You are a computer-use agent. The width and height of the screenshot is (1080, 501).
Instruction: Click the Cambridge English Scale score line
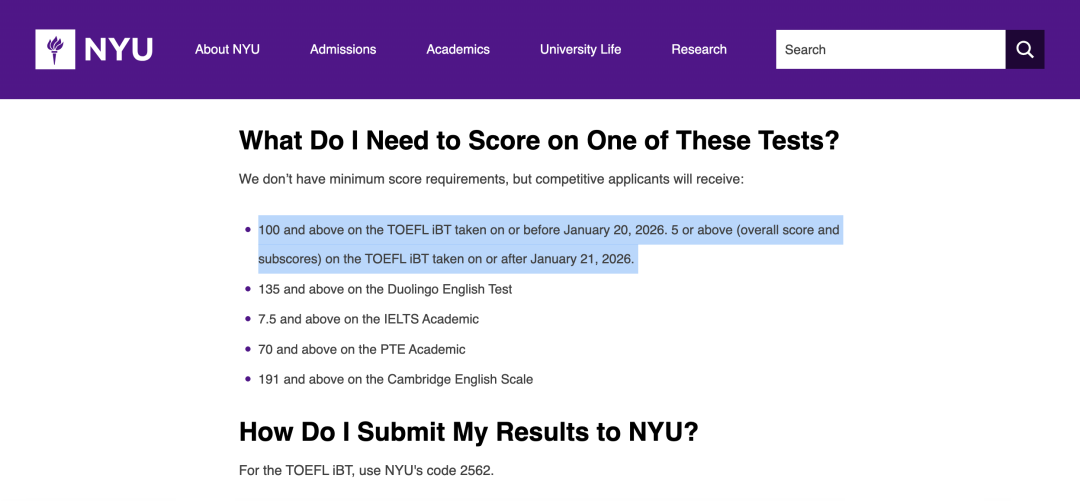coord(395,379)
